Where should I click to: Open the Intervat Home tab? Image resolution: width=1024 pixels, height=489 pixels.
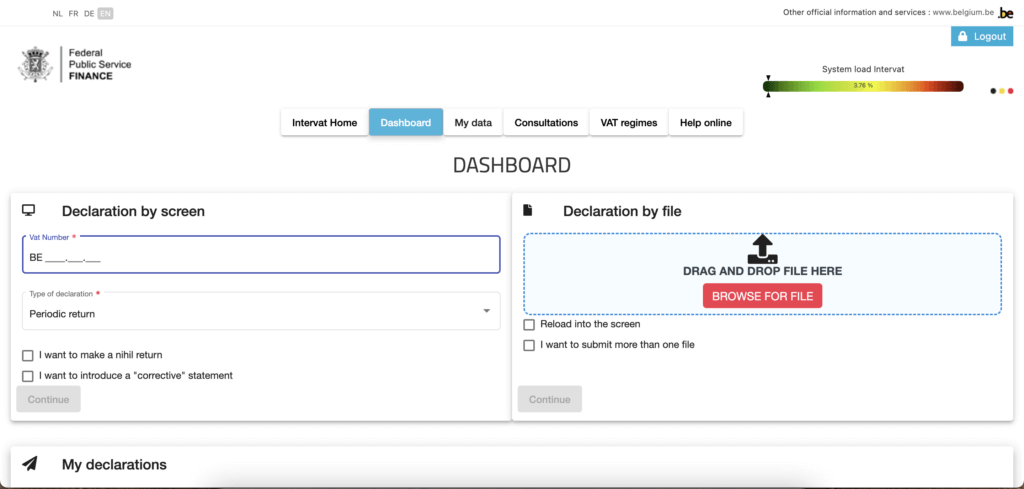coord(325,123)
